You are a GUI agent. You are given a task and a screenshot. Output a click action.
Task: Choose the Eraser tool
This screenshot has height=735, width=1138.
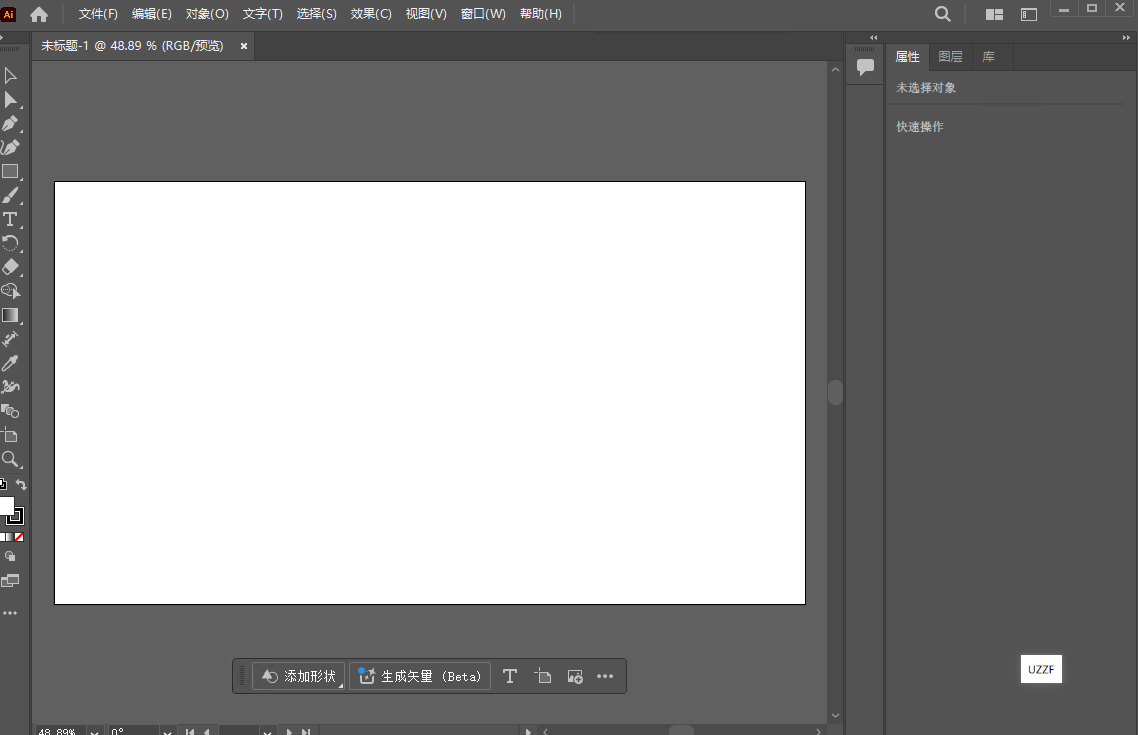pyautogui.click(x=12, y=267)
